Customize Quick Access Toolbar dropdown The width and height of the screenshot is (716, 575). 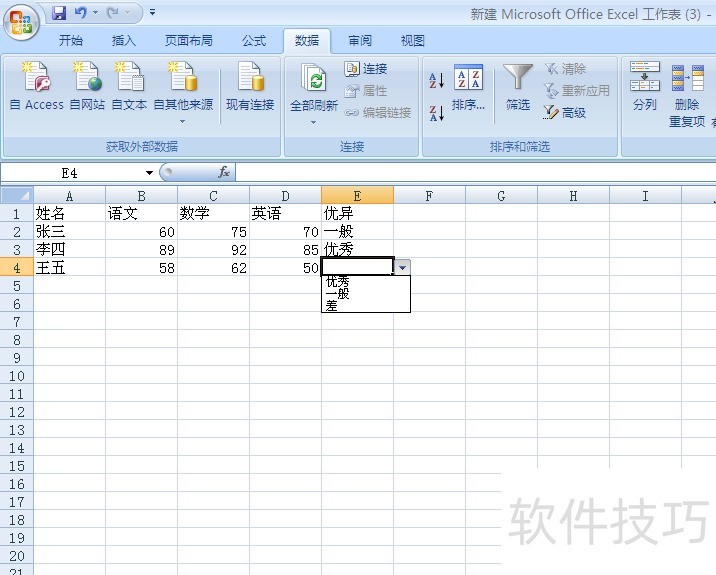153,13
